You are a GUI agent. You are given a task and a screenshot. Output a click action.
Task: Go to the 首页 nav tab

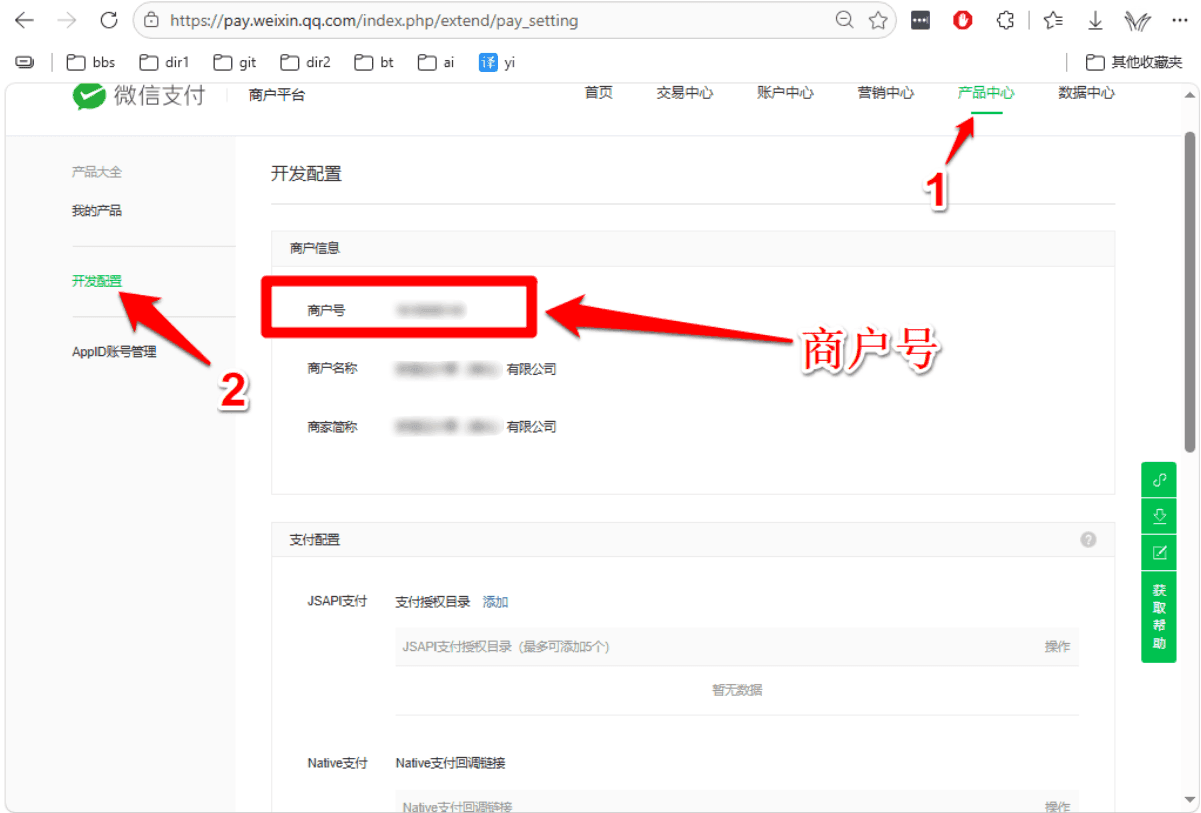pos(599,93)
